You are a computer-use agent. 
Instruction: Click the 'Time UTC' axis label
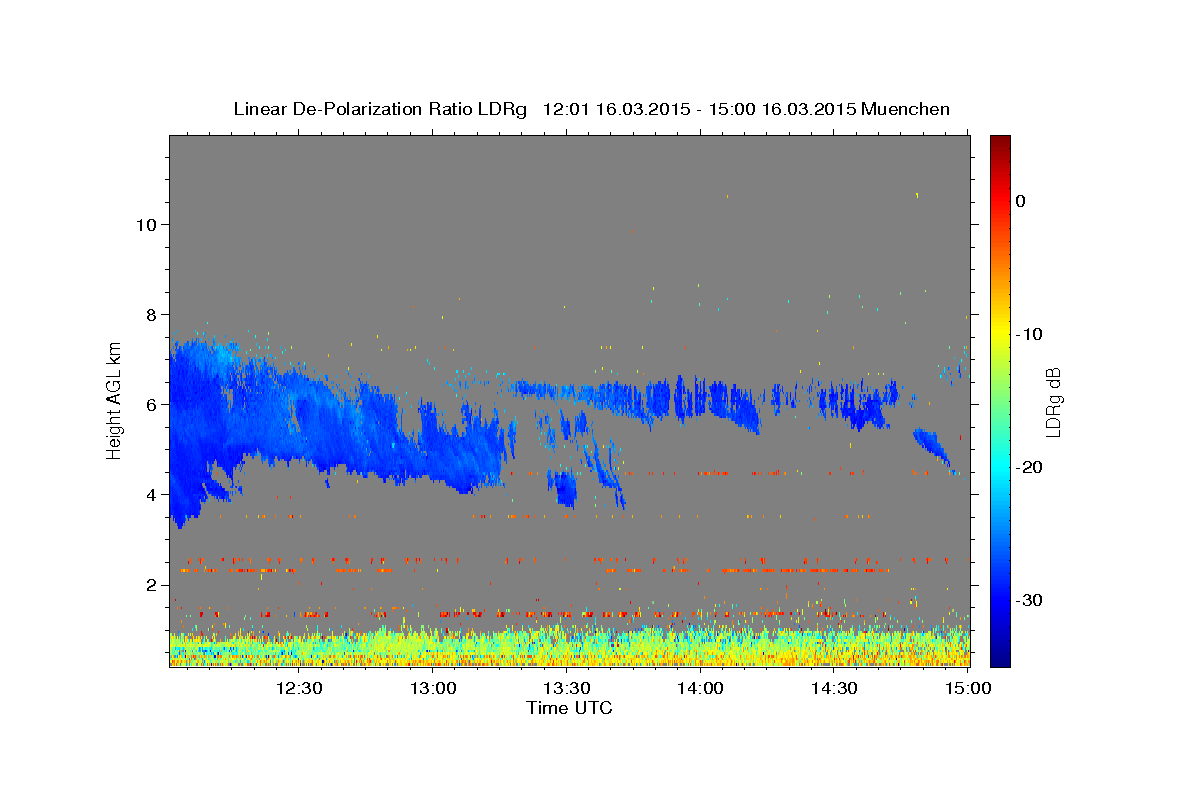[x=569, y=708]
